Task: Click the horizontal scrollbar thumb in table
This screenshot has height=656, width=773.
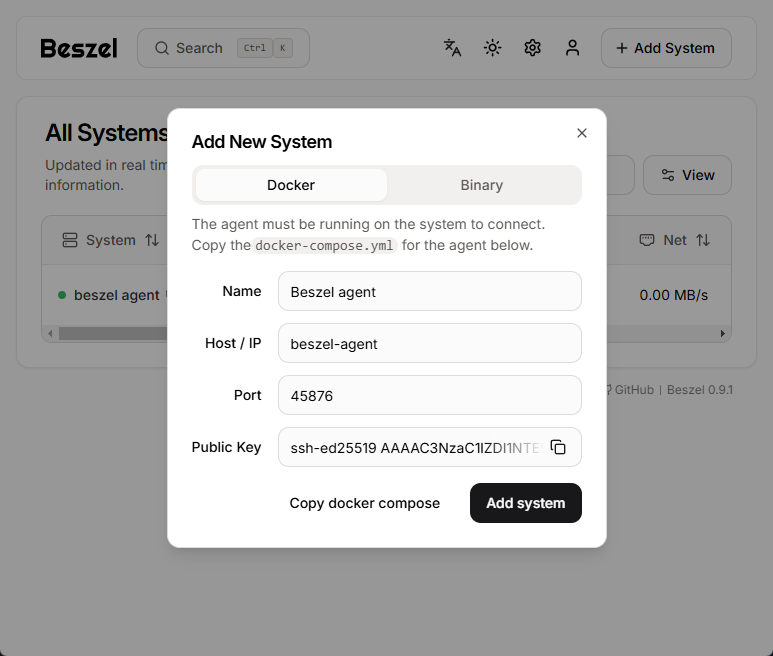Action: pos(113,334)
